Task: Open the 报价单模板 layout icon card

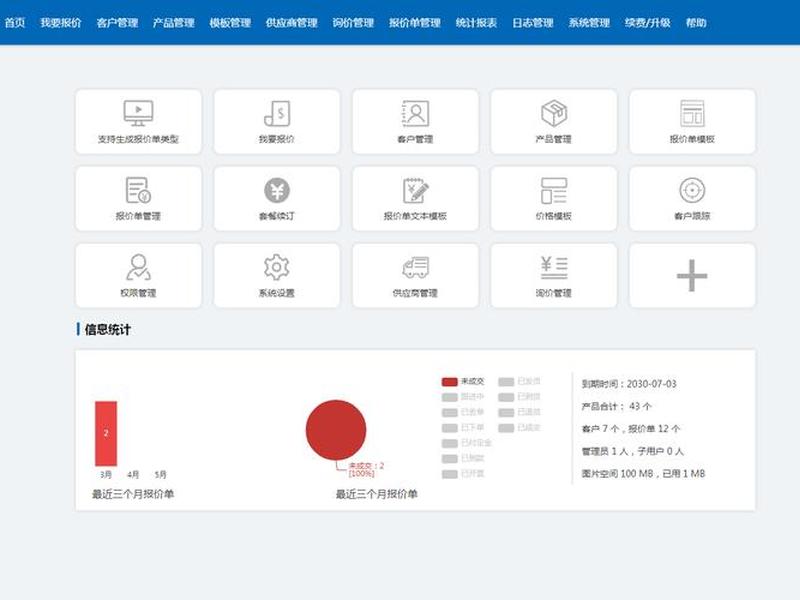Action: click(692, 122)
